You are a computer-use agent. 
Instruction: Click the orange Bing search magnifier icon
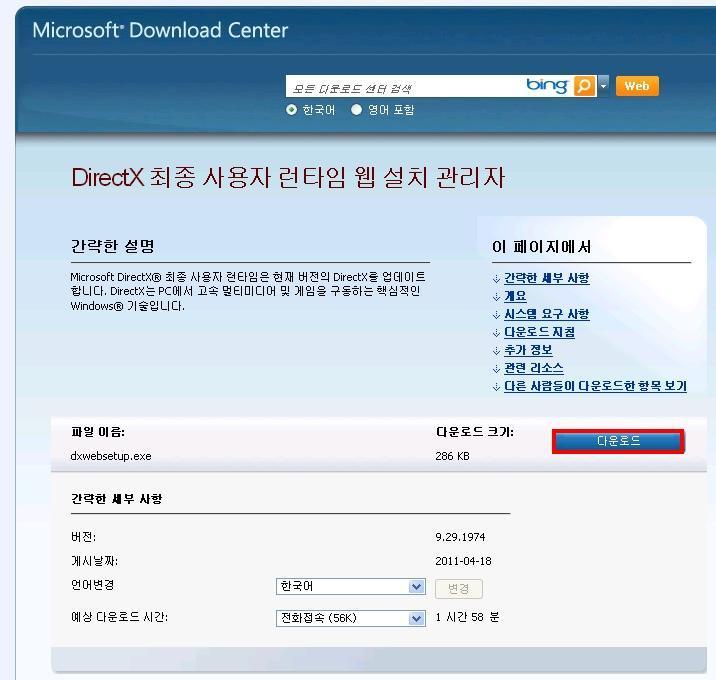(x=585, y=86)
